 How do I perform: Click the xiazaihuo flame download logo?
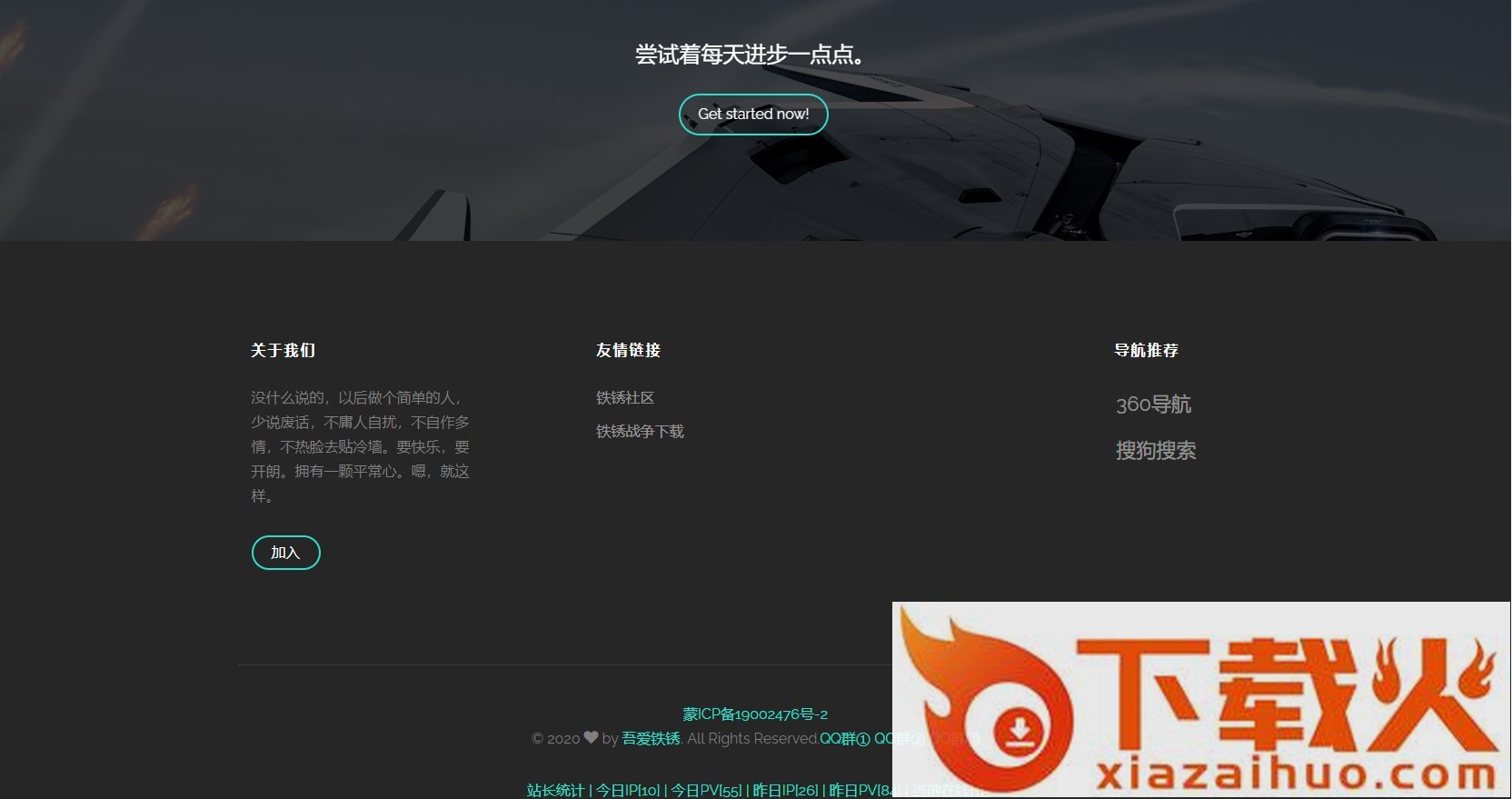(x=1199, y=700)
